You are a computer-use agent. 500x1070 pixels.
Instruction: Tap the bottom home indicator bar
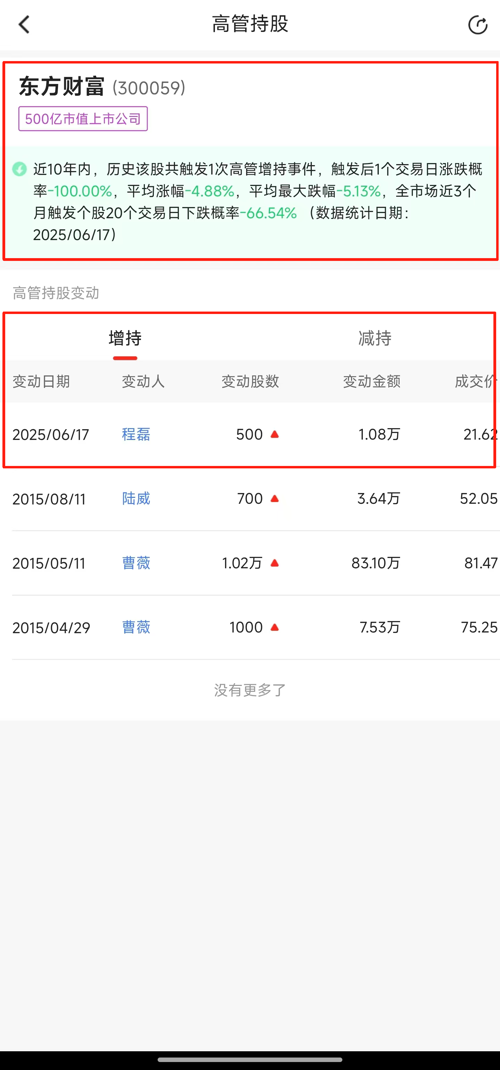250,1059
